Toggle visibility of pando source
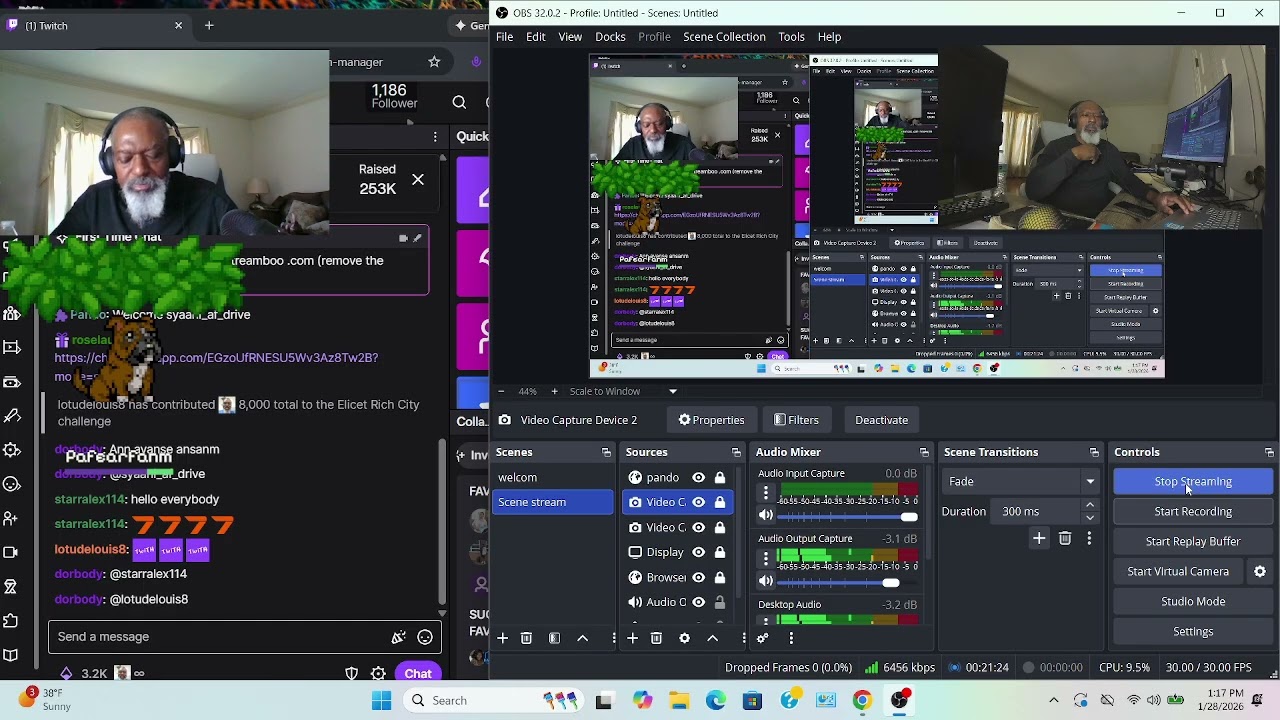This screenshot has width=1280, height=720. point(698,478)
